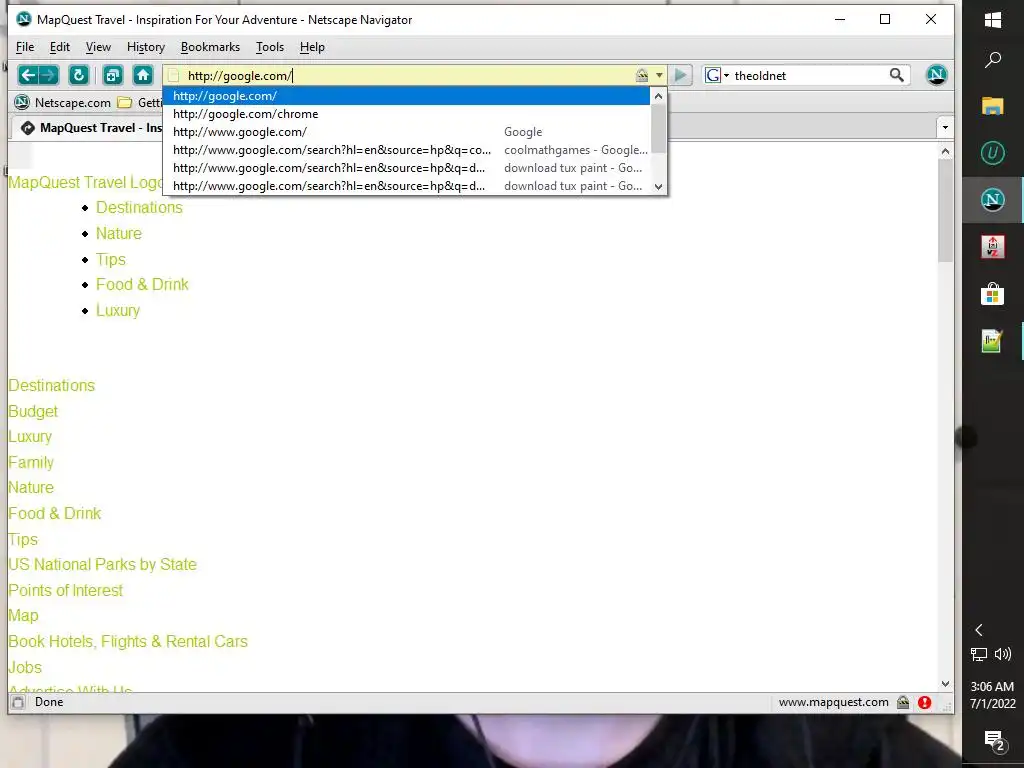Show hidden tray icons chevron
Viewport: 1024px width, 768px height.
click(978, 630)
